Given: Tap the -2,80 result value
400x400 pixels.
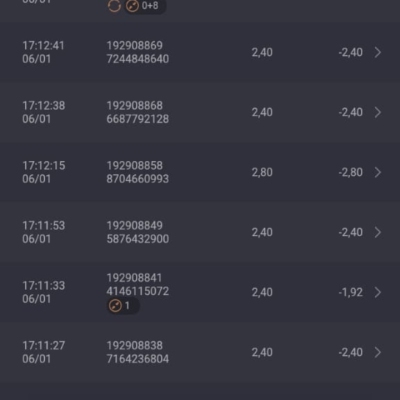Looking at the screenshot, I should (x=351, y=172).
